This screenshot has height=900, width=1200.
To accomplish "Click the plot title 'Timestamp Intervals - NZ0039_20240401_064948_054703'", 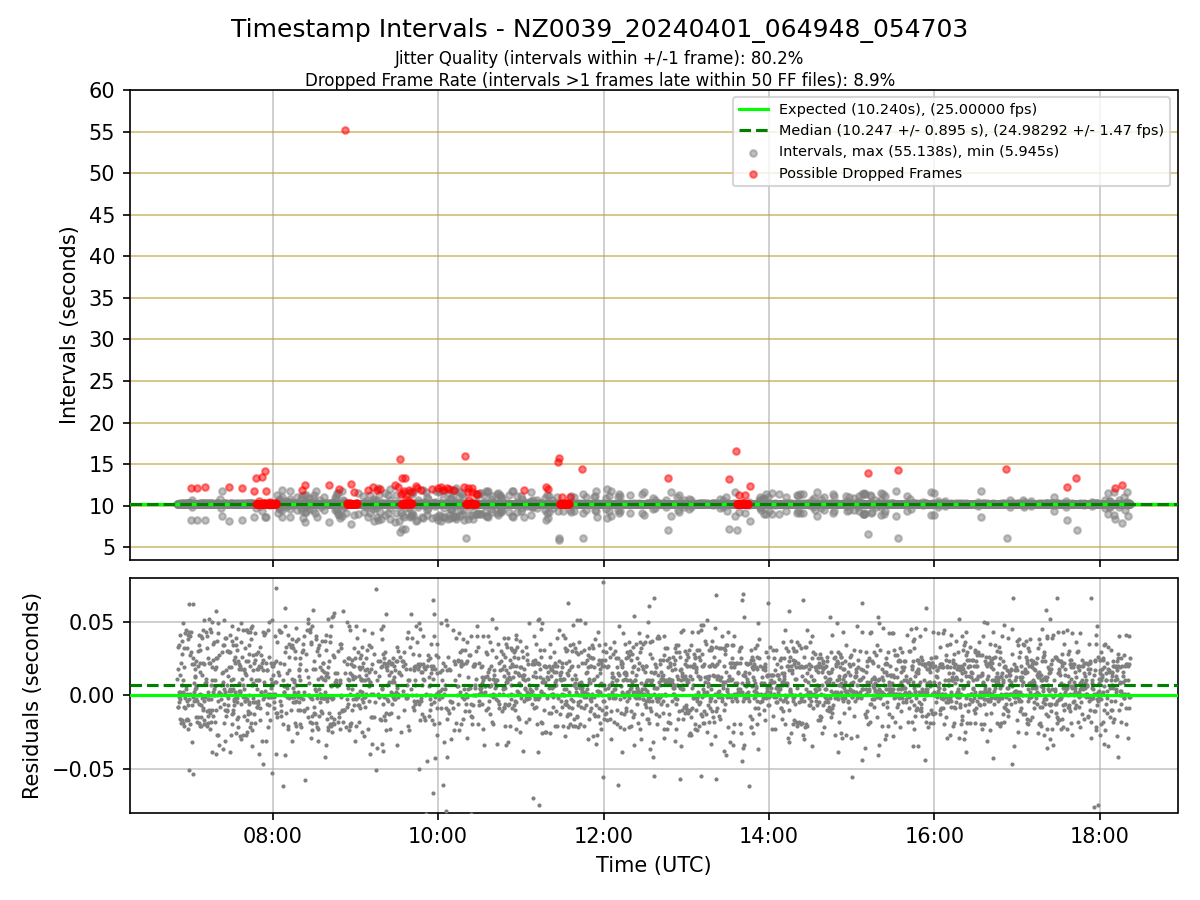I will click(x=599, y=29).
